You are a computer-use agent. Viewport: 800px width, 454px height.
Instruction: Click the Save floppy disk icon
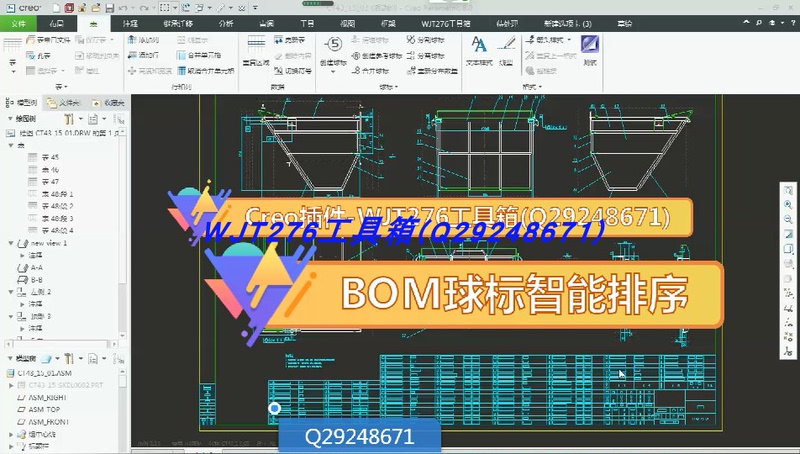point(110,8)
